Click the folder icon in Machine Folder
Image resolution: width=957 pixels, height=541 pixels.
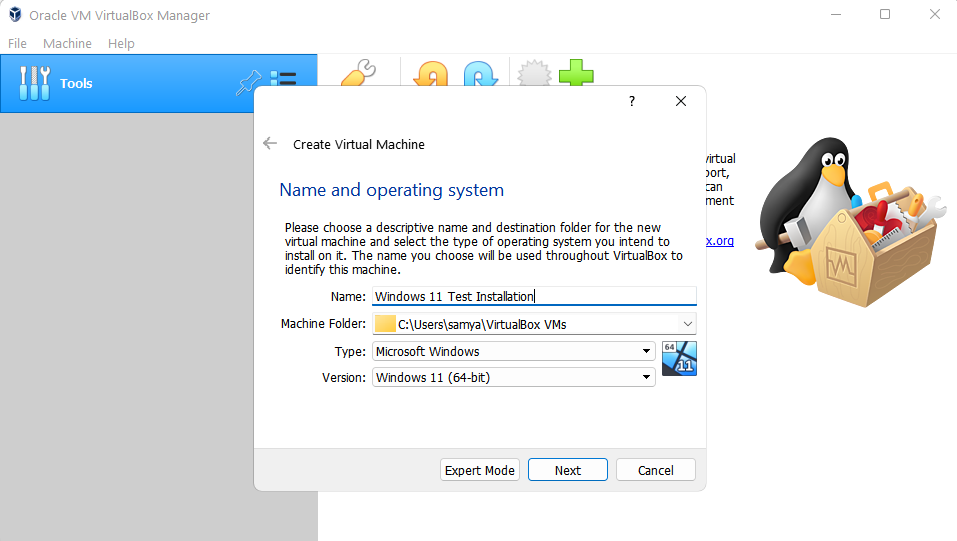[x=385, y=324]
